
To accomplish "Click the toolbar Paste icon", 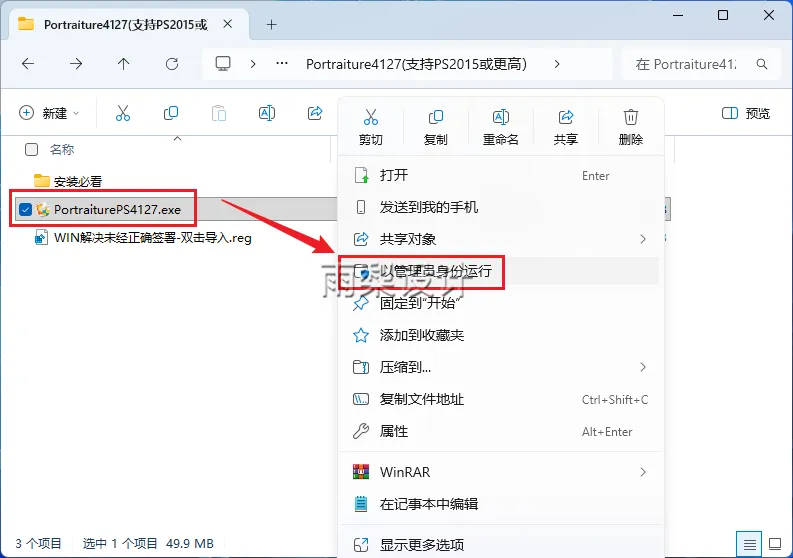I will [219, 113].
